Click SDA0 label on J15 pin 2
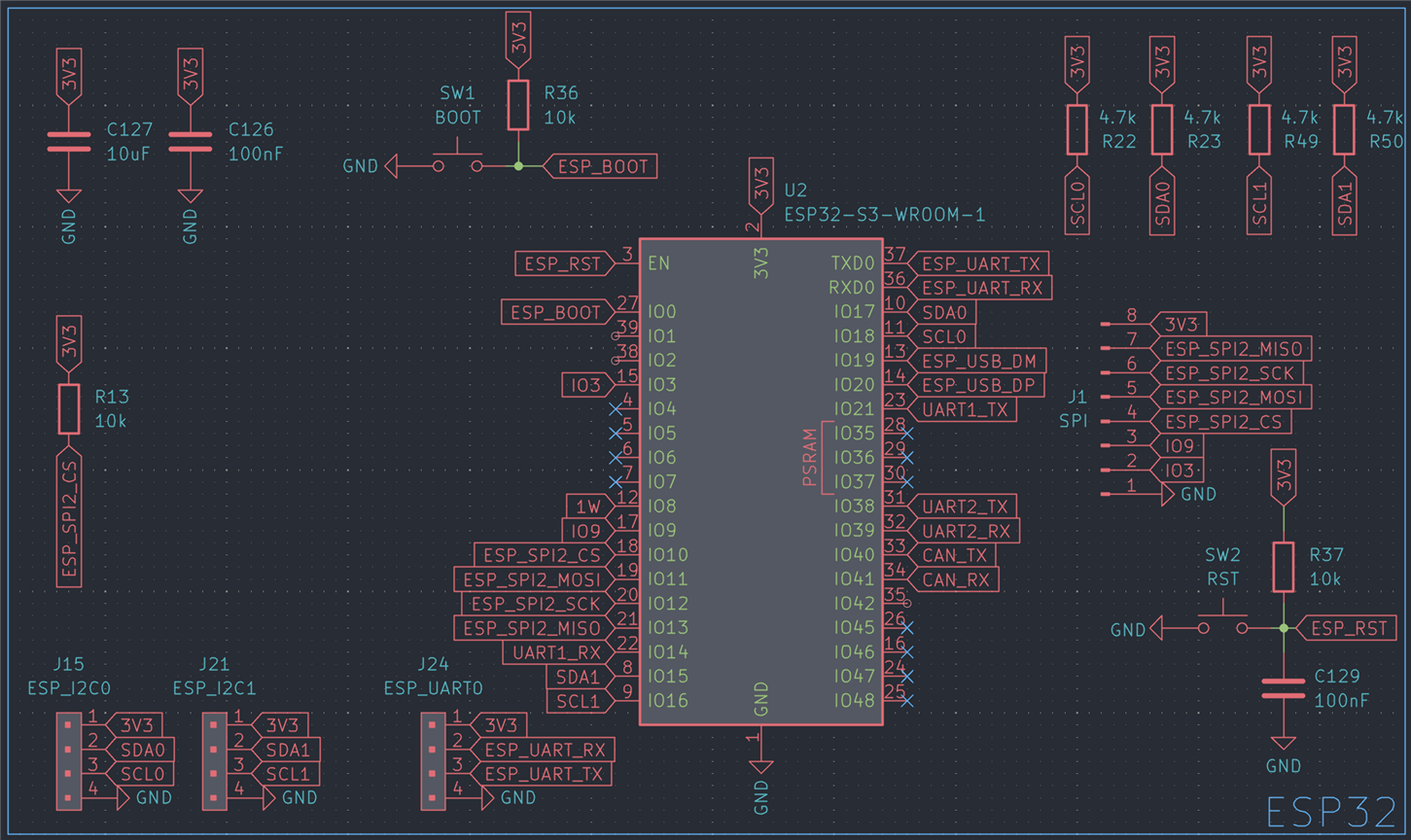The image size is (1411, 840). click(x=140, y=750)
